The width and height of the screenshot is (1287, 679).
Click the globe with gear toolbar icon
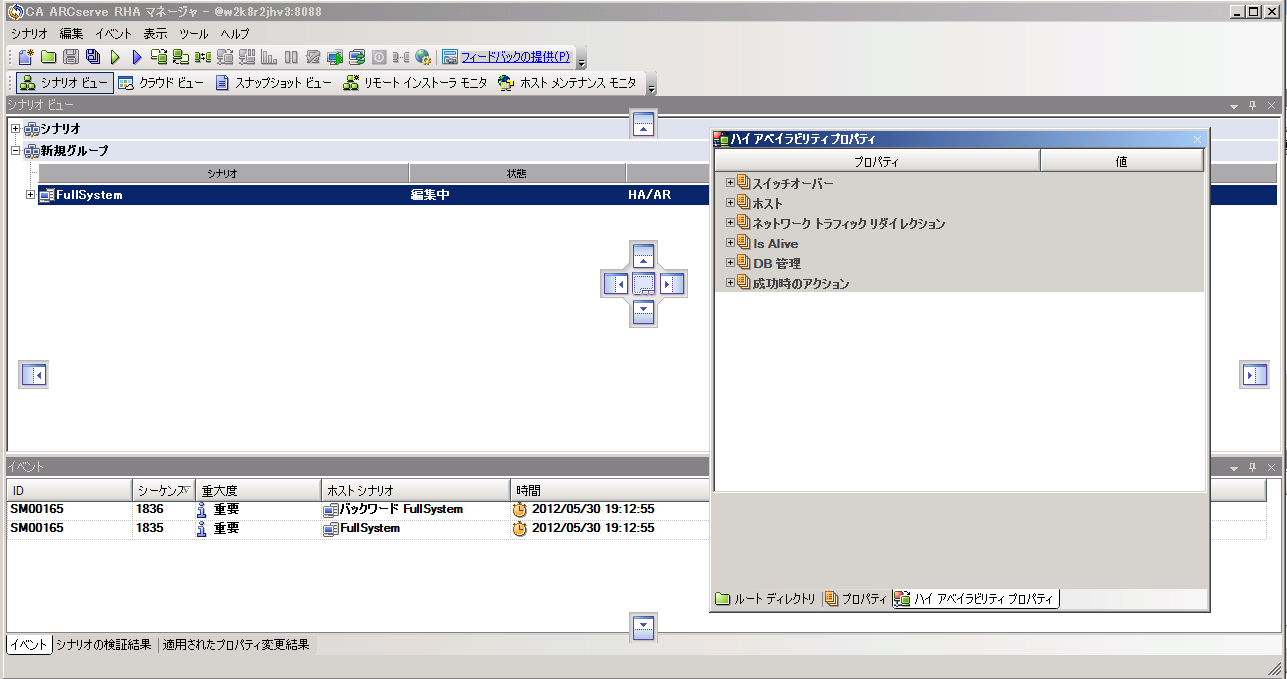423,57
